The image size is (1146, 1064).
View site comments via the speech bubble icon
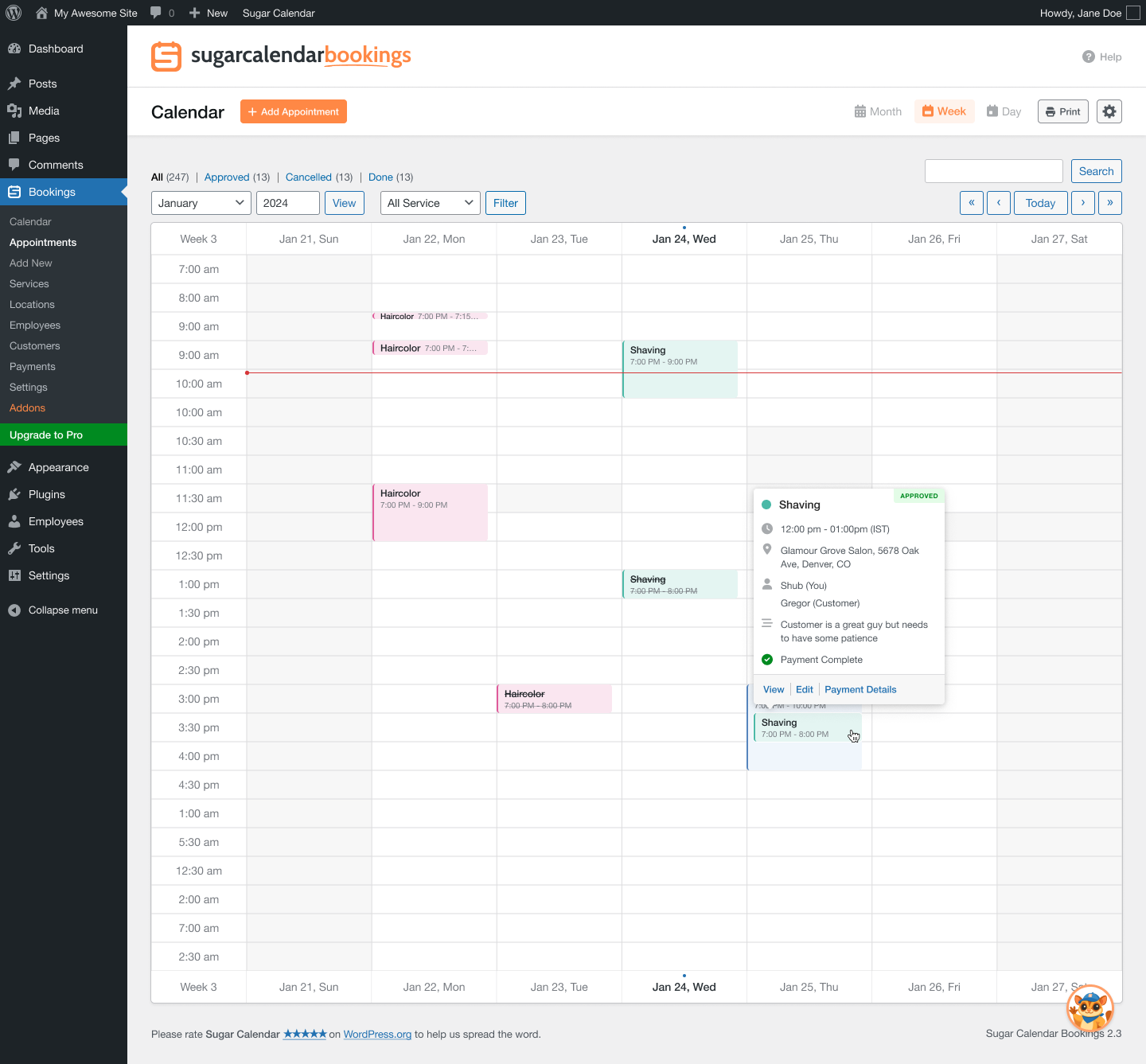154,13
